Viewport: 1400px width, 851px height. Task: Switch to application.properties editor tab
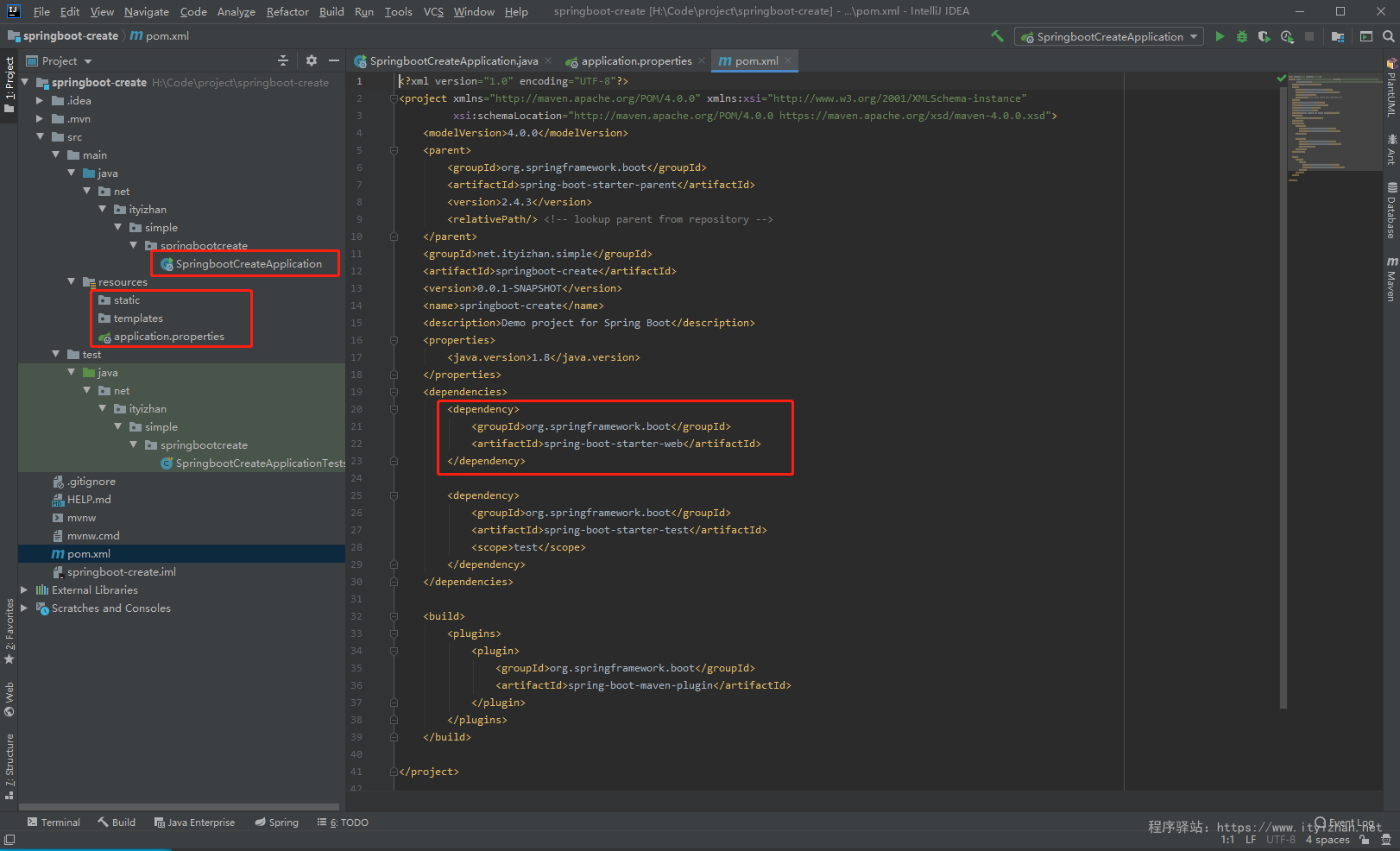636,60
